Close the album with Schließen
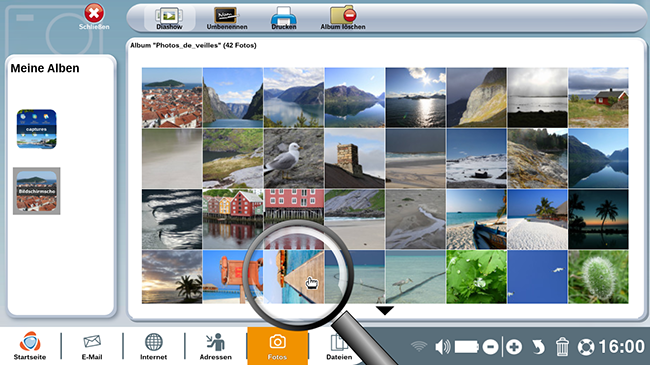 click(94, 17)
